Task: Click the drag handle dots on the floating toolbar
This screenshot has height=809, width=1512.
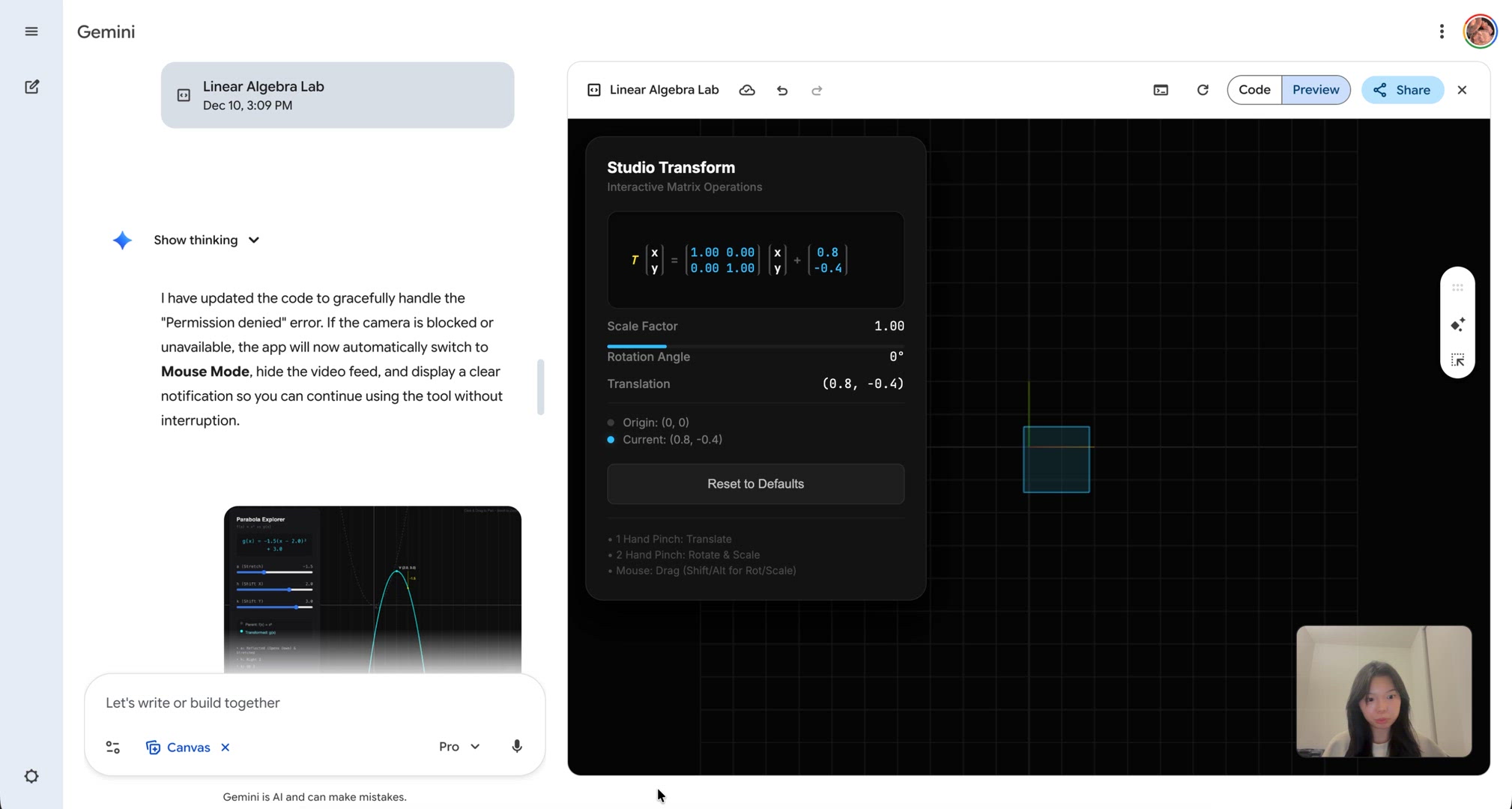Action: 1457,288
